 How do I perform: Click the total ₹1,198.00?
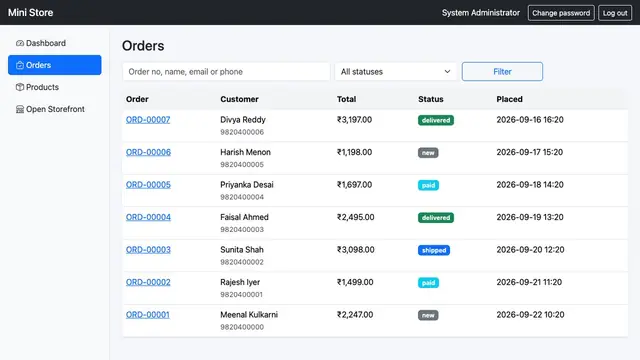coord(354,152)
